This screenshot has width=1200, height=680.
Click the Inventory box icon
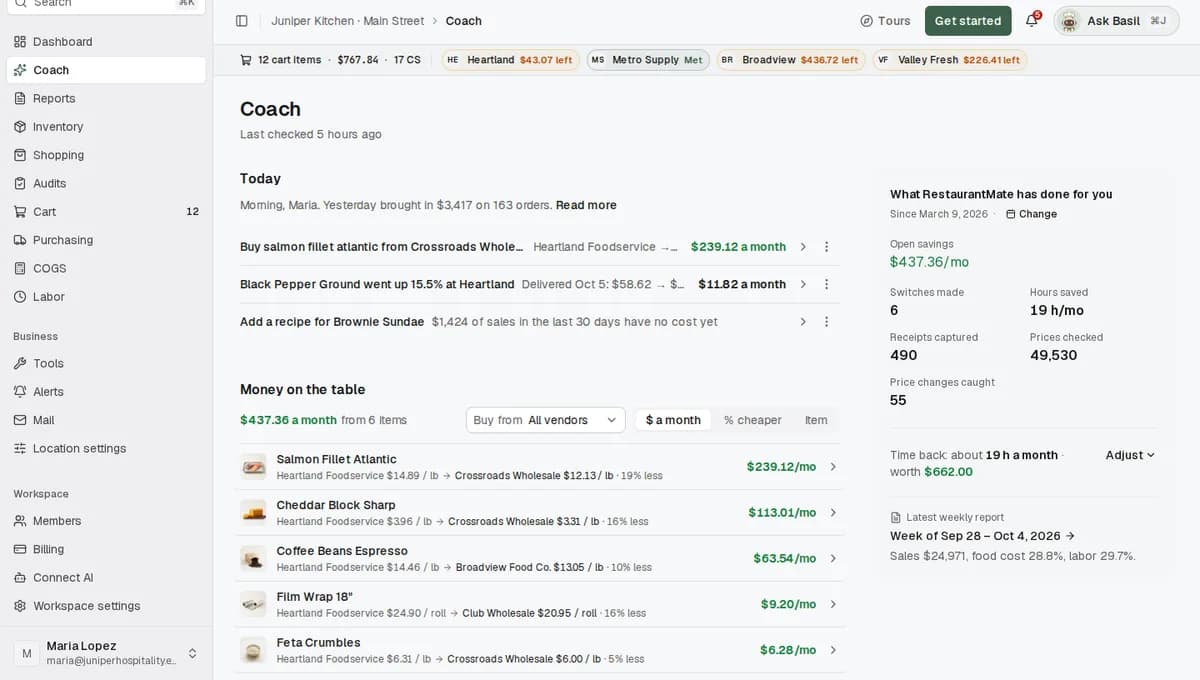tap(20, 127)
